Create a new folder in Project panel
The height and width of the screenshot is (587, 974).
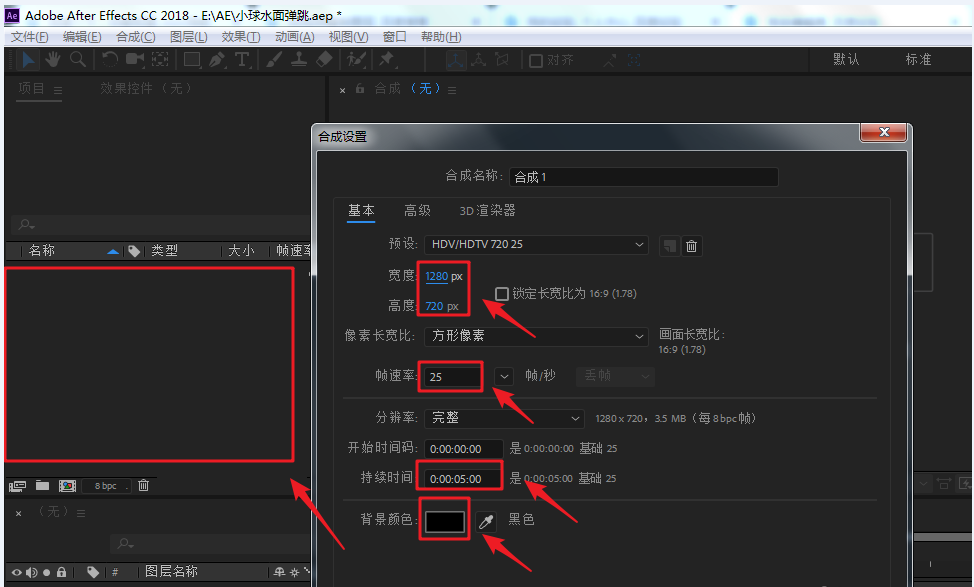(42, 485)
